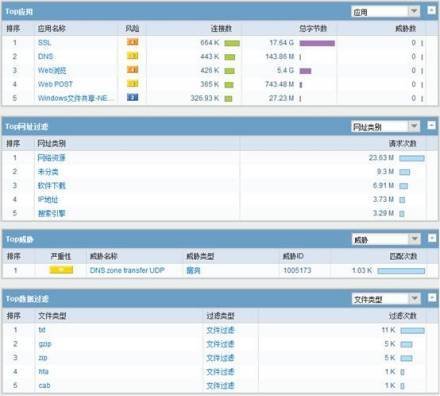Viewport: 440px width, 396px height.
Task: Open the 网络资源 URL category link
Action: tap(52, 158)
